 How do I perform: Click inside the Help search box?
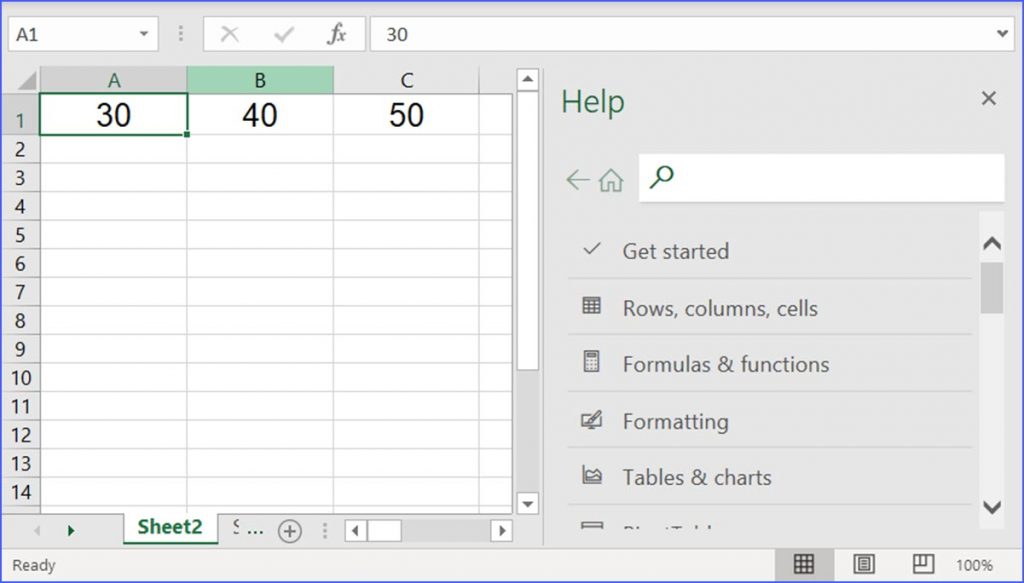coord(830,178)
